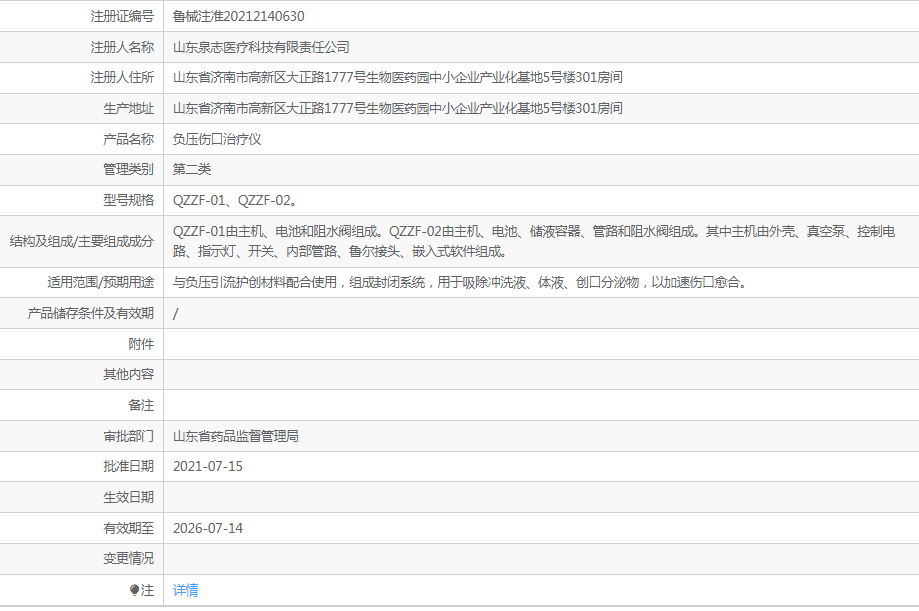Screen dimensions: 919x611
Task: Click the 其他内容 label
Action: [x=128, y=374]
